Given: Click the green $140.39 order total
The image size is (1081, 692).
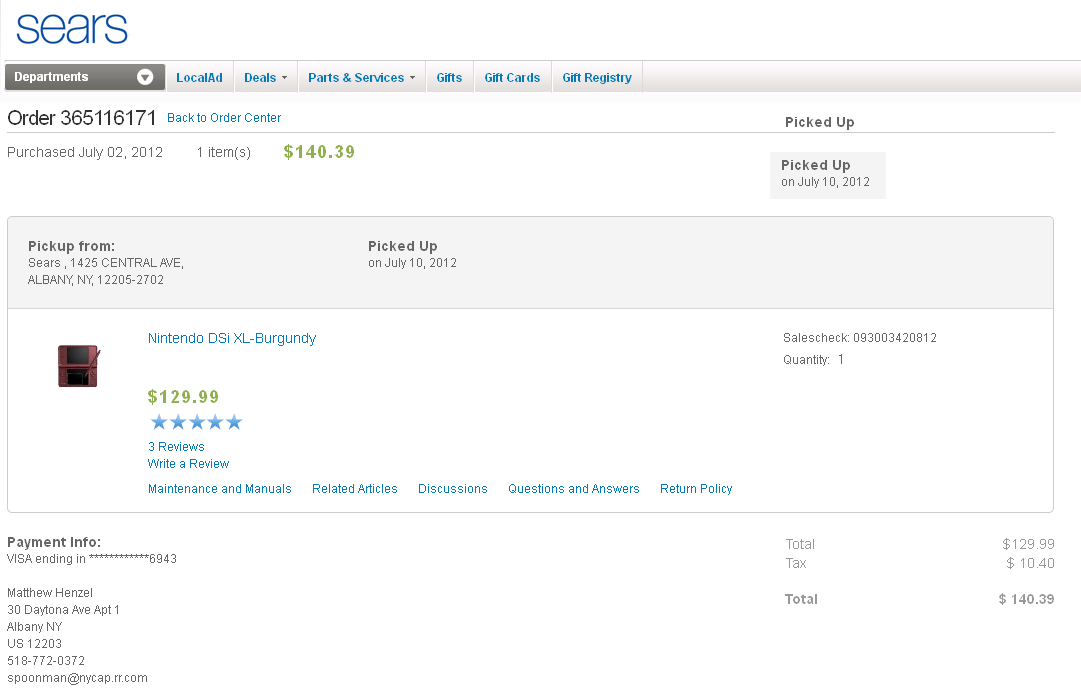Looking at the screenshot, I should [x=319, y=152].
